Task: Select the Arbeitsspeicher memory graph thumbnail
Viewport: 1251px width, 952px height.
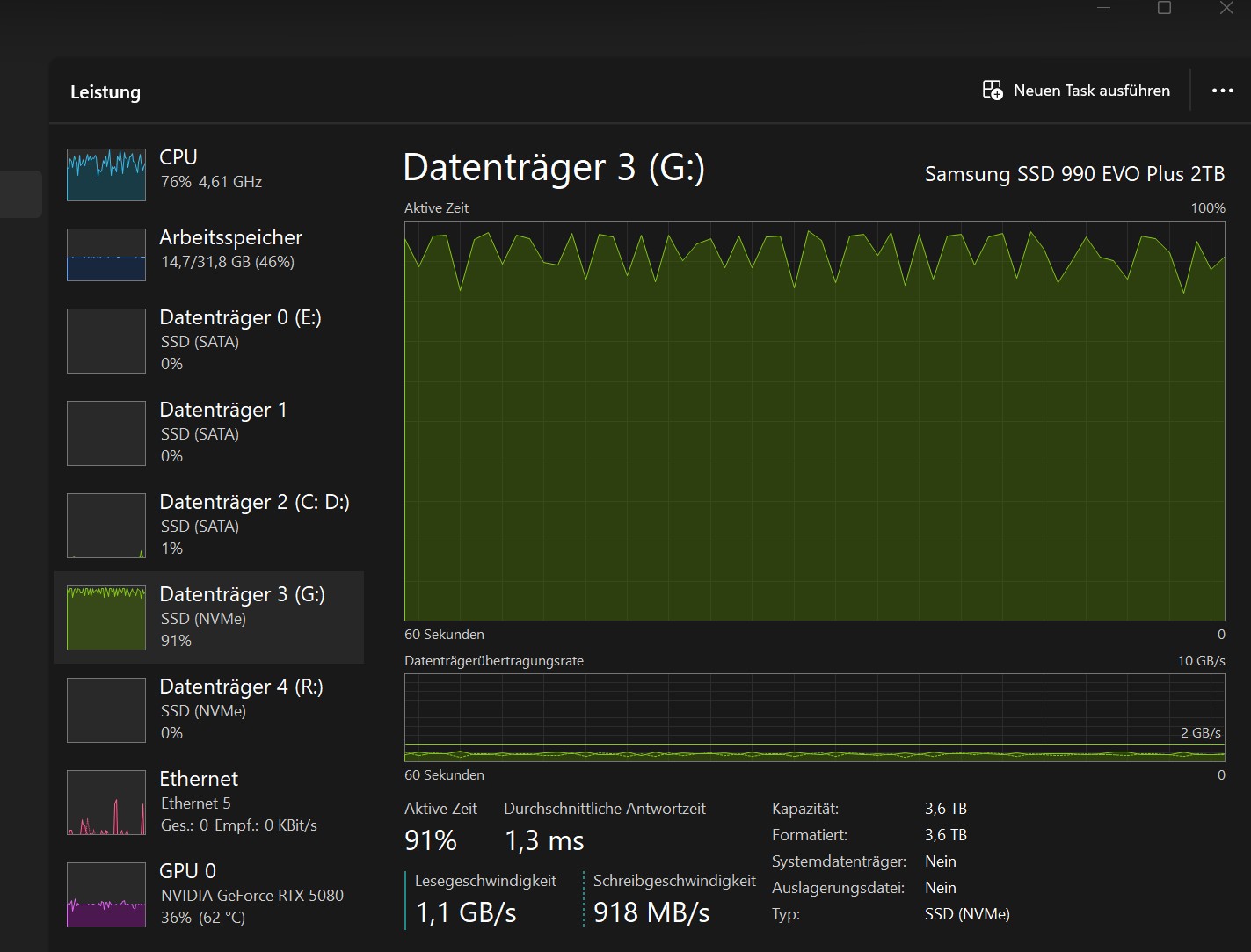Action: (x=106, y=255)
